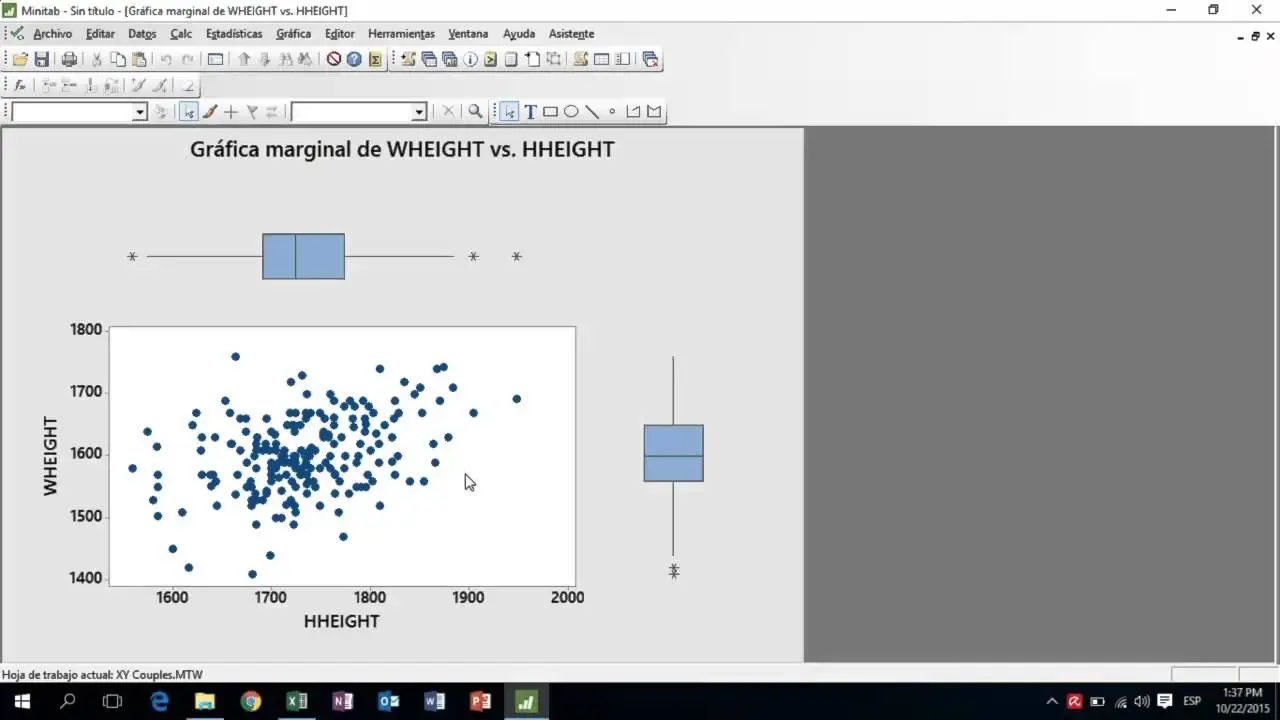Viewport: 1280px width, 720px height.
Task: Expand the second empty dropdown left of the zoom icon
Action: [x=420, y=113]
